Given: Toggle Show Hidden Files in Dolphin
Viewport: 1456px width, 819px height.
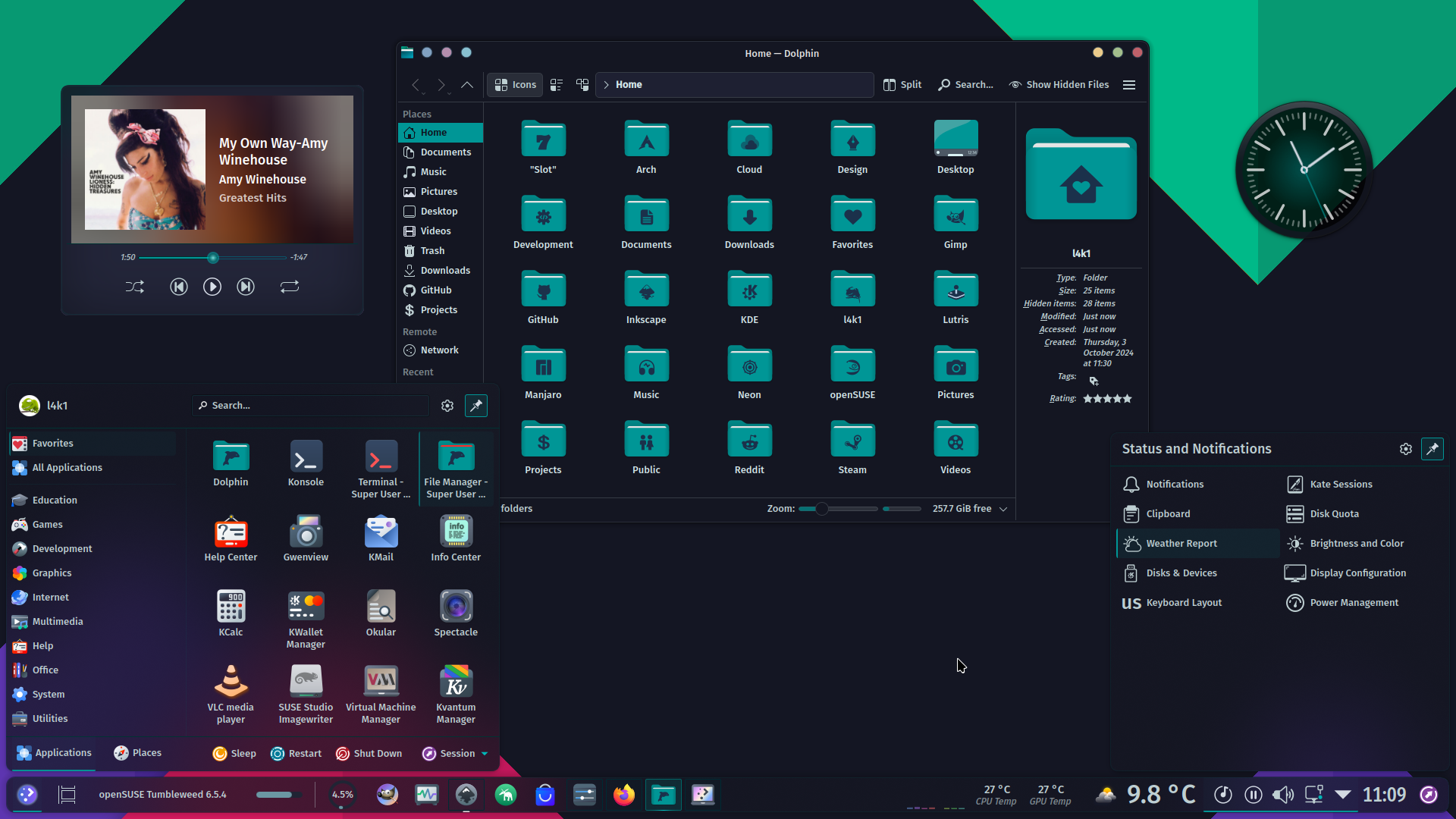Looking at the screenshot, I should (x=1059, y=84).
